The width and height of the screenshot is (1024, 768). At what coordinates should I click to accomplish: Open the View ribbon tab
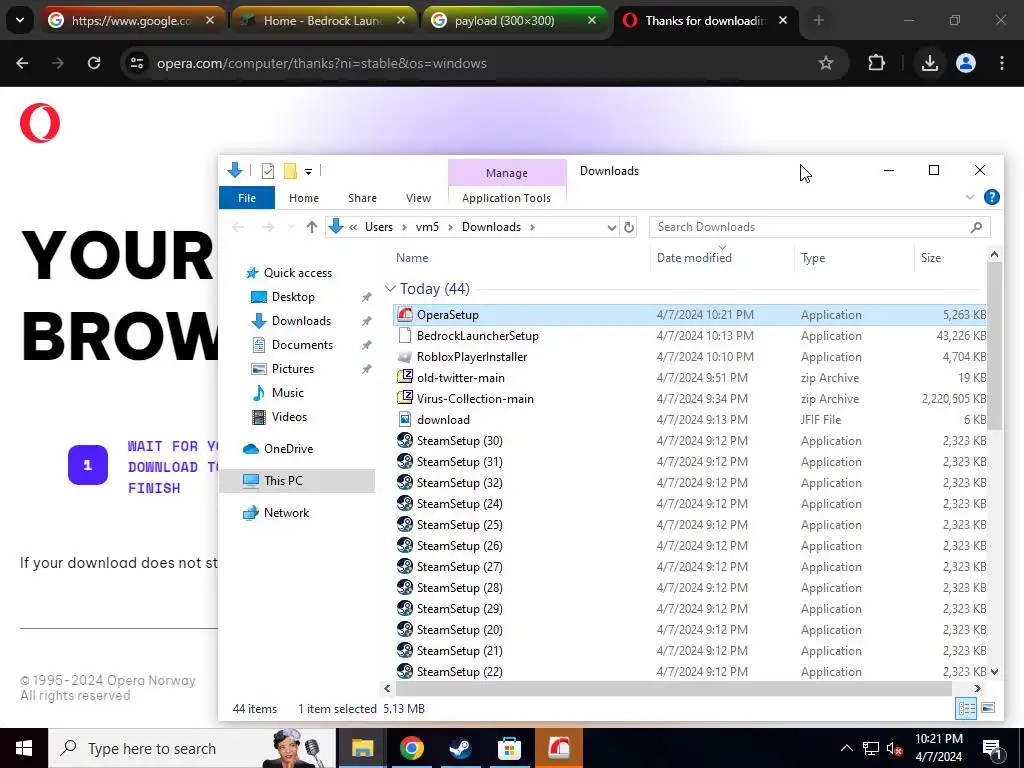coord(418,198)
